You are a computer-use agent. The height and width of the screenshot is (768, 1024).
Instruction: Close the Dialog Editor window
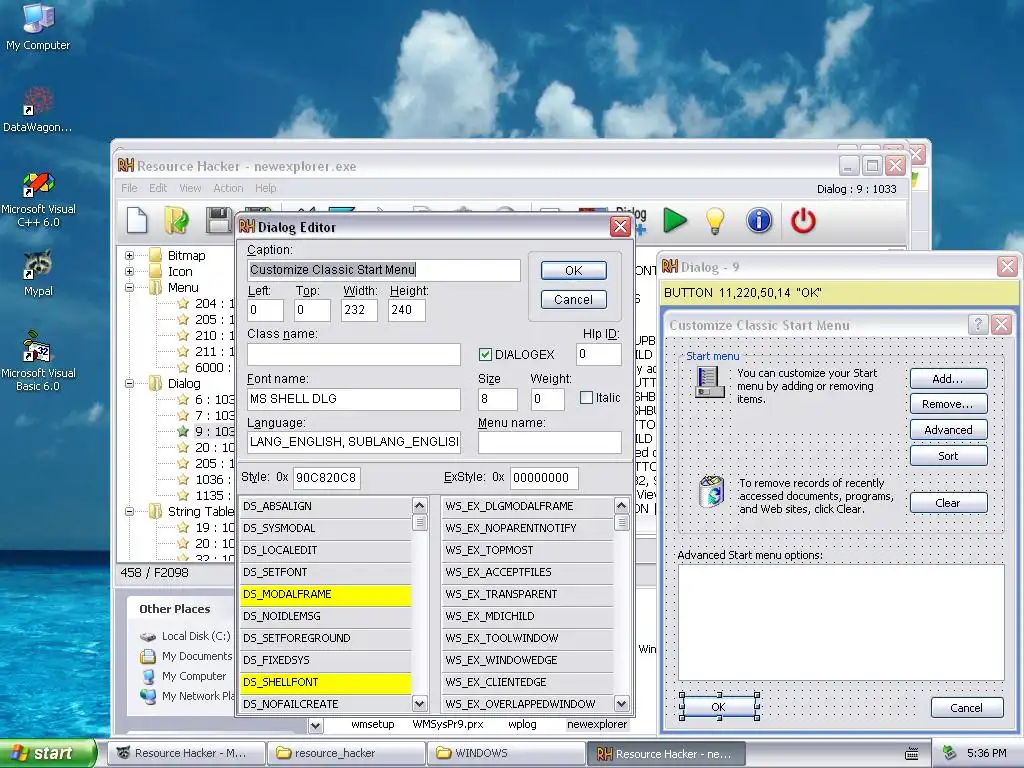620,227
